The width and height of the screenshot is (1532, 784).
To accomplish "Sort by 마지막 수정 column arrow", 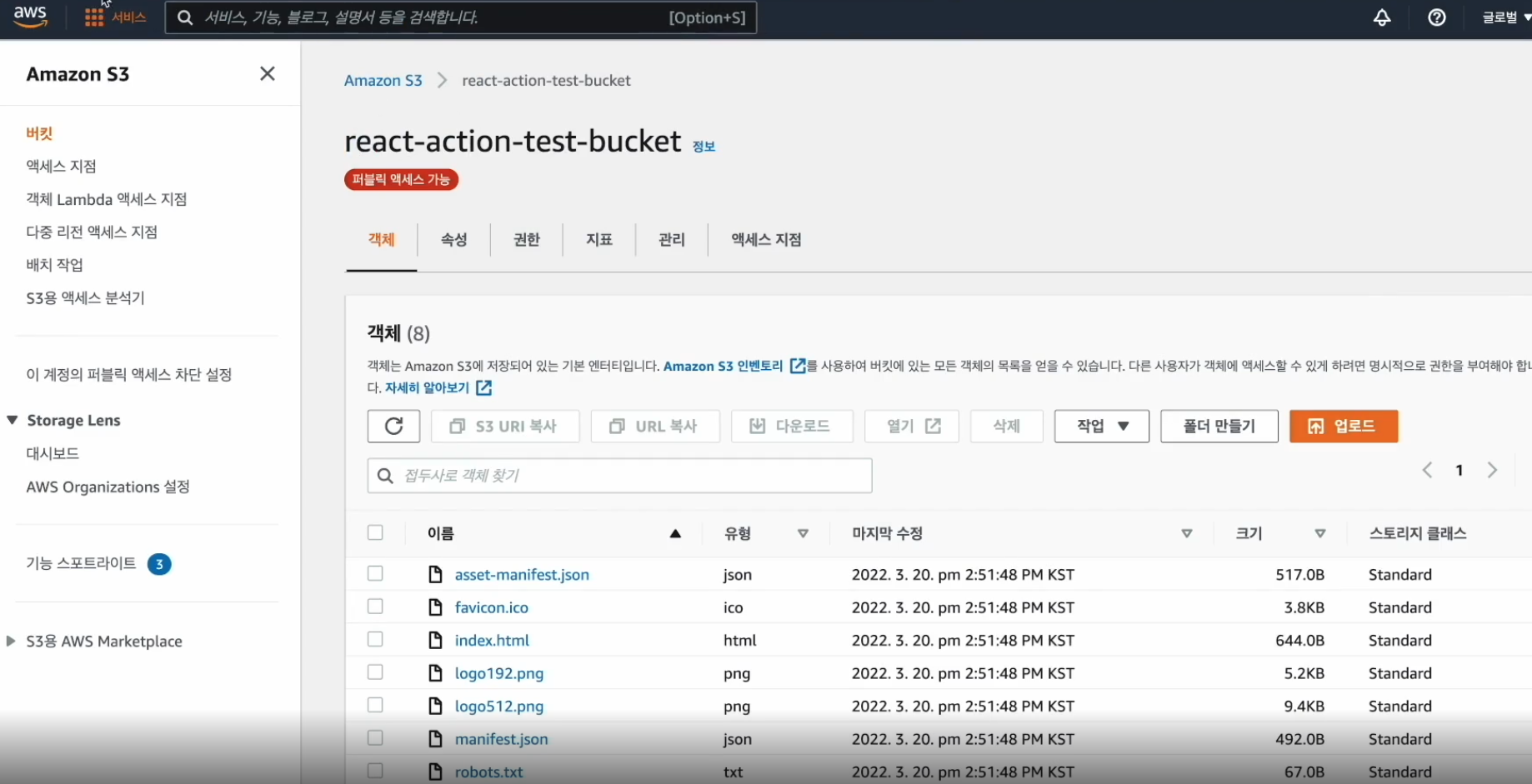I will tap(1186, 534).
